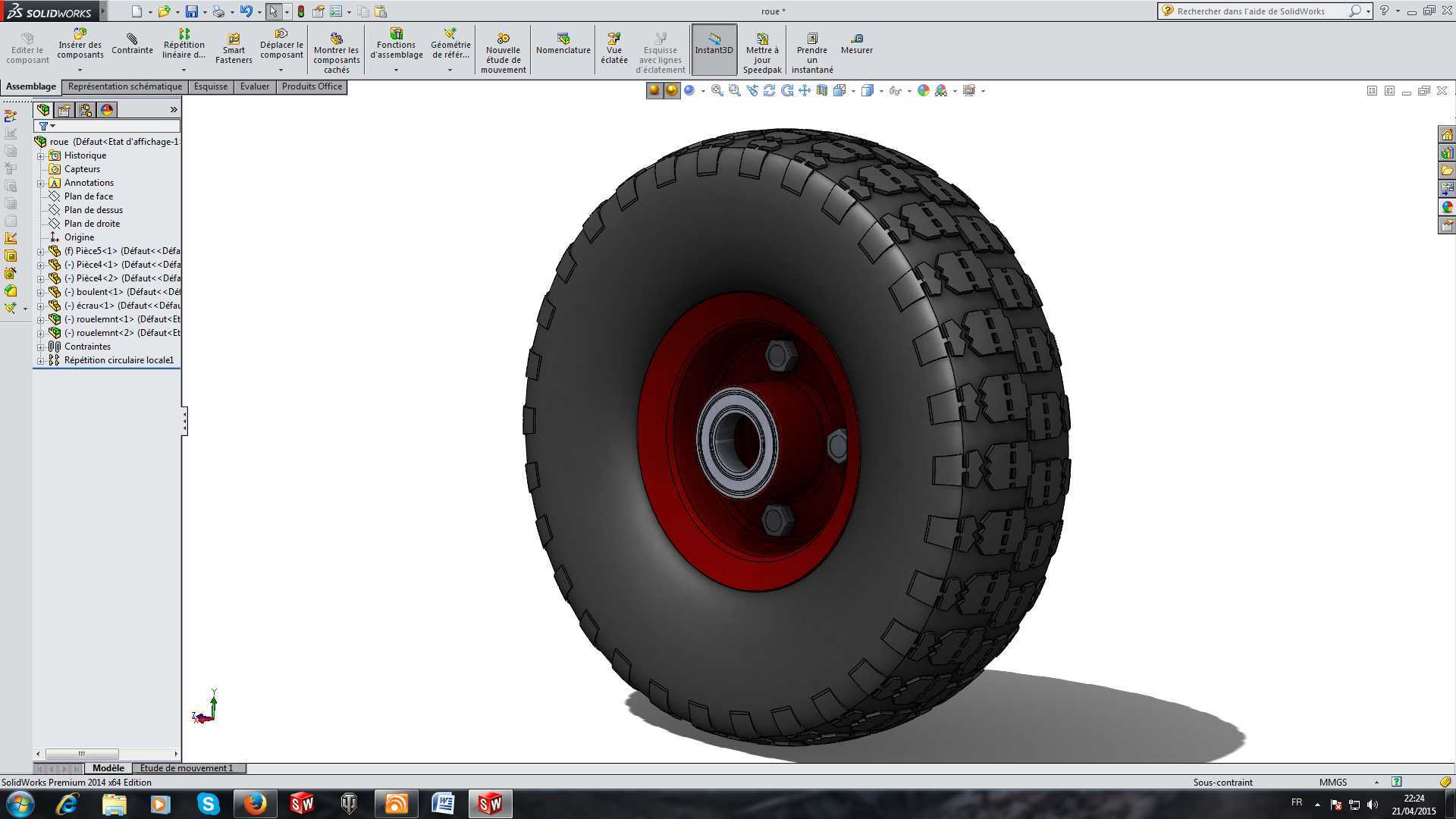Viewport: 1456px width, 819px height.
Task: Toggle first golden sphere display button
Action: point(654,91)
